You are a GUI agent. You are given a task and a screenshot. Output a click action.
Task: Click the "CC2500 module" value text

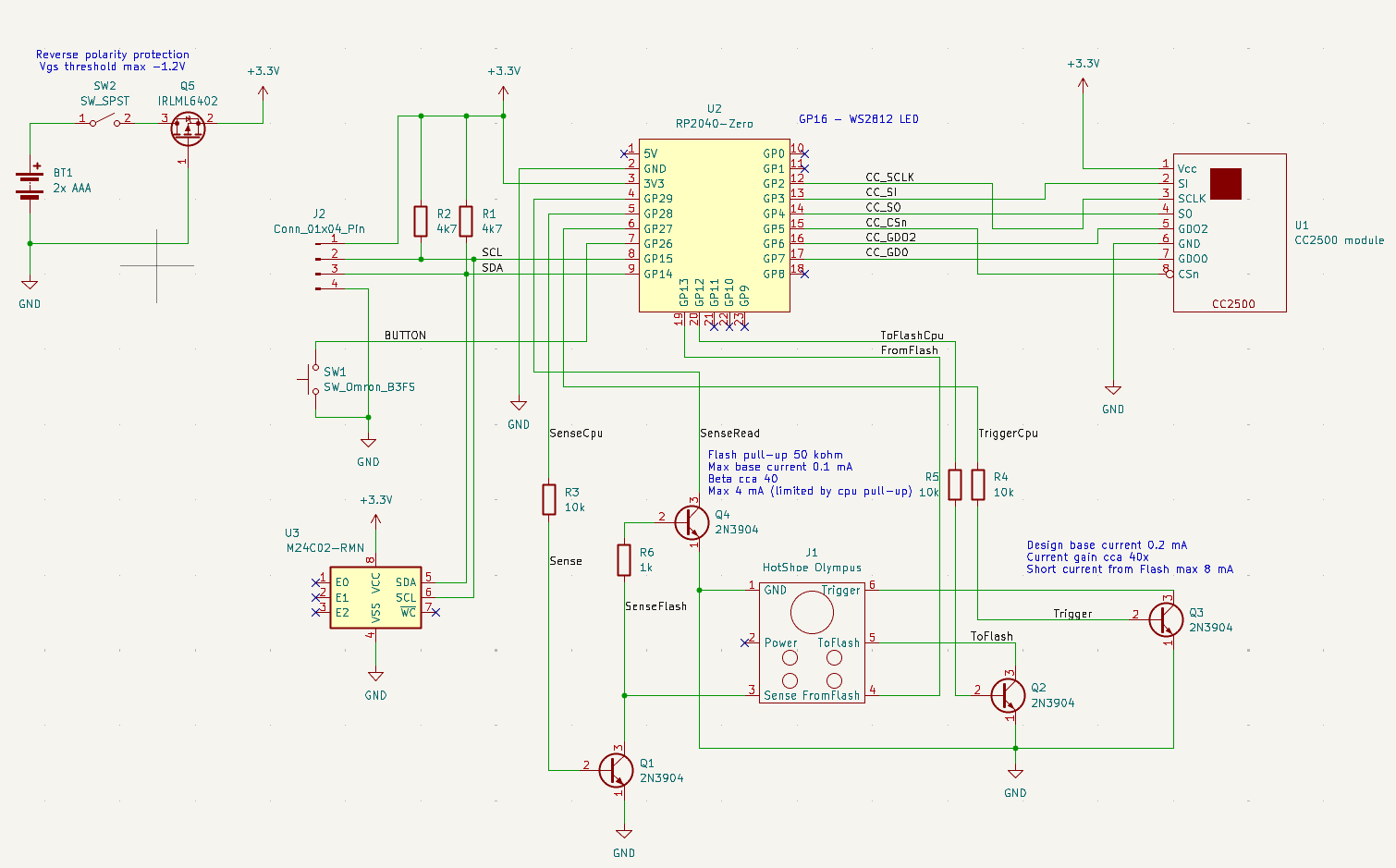click(x=1340, y=240)
